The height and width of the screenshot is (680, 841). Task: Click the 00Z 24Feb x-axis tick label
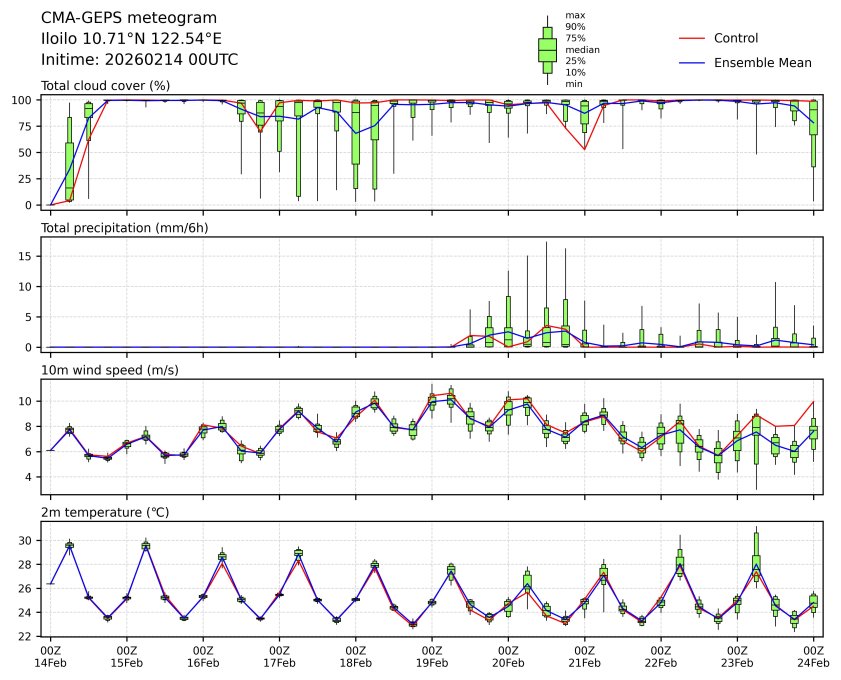point(813,656)
